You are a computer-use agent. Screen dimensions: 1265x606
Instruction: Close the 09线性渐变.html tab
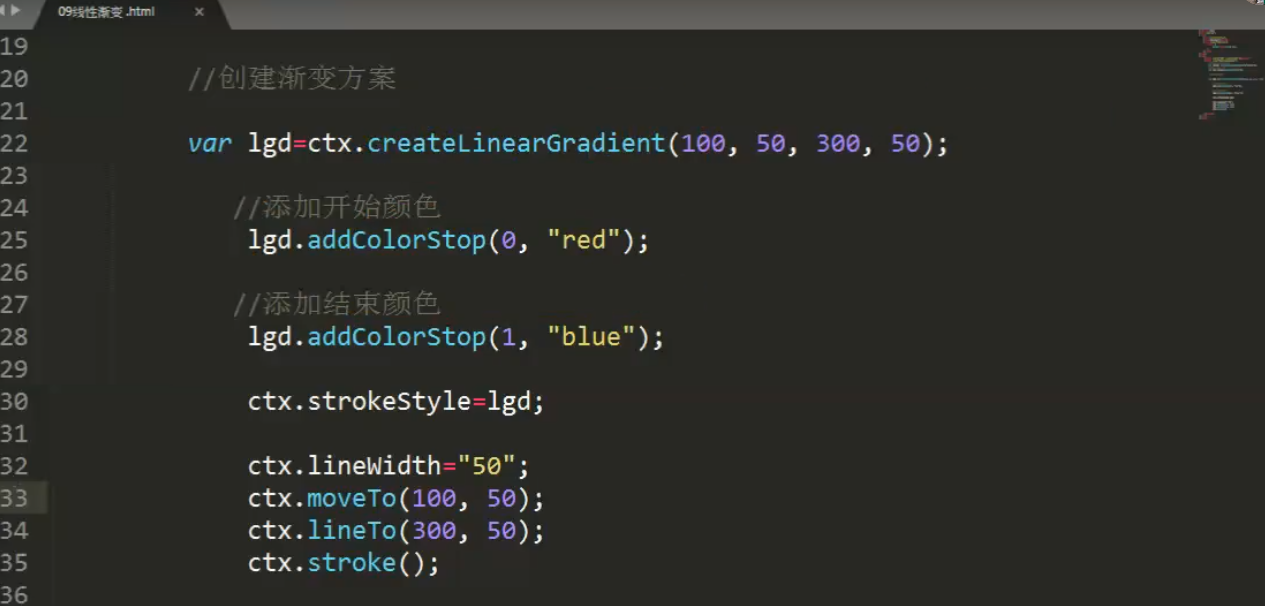tap(199, 12)
